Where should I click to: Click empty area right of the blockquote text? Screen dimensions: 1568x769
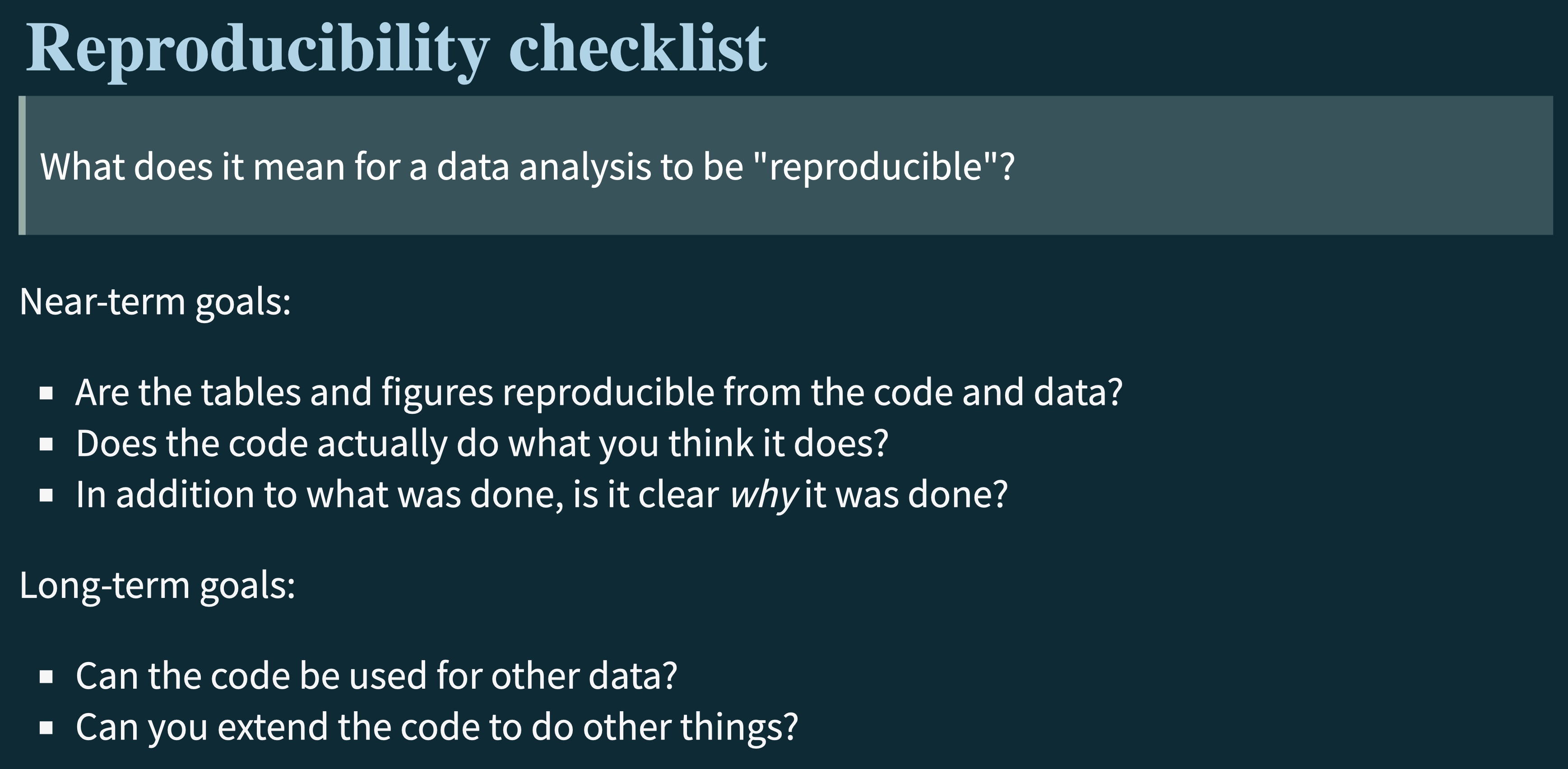(x=1278, y=166)
